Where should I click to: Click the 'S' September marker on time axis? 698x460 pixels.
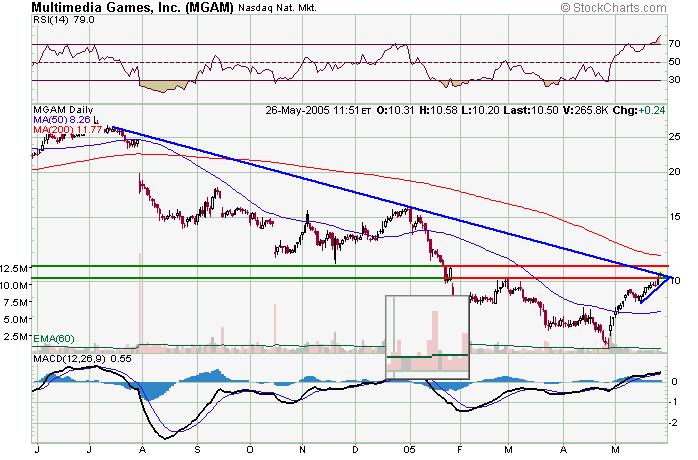coord(198,450)
